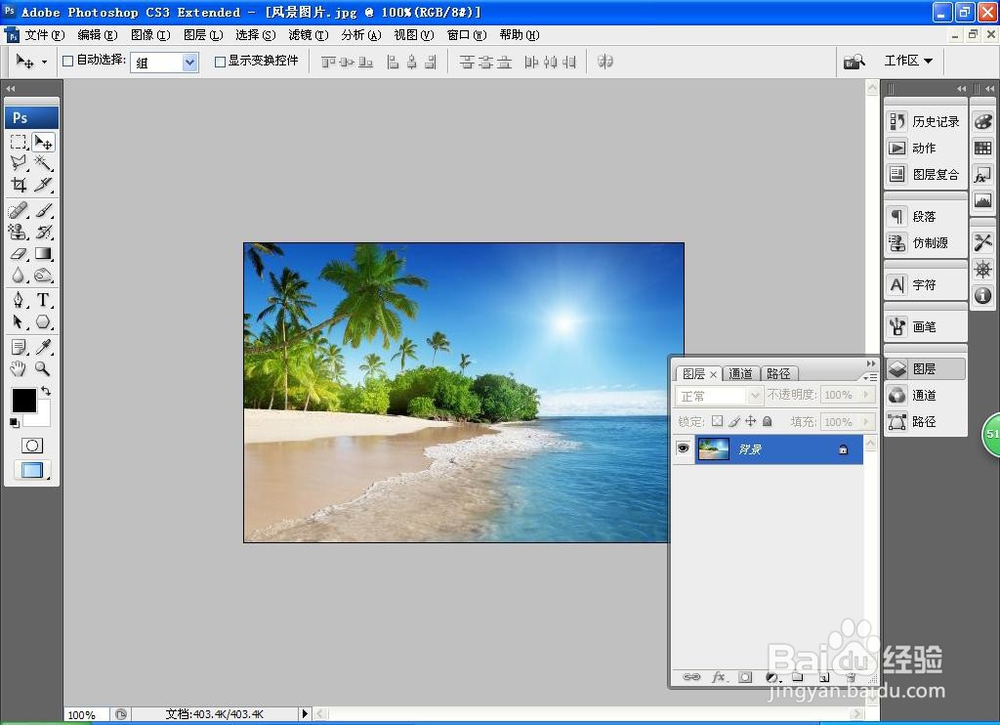
Task: Toggle Quick Mask mode
Action: (x=32, y=445)
